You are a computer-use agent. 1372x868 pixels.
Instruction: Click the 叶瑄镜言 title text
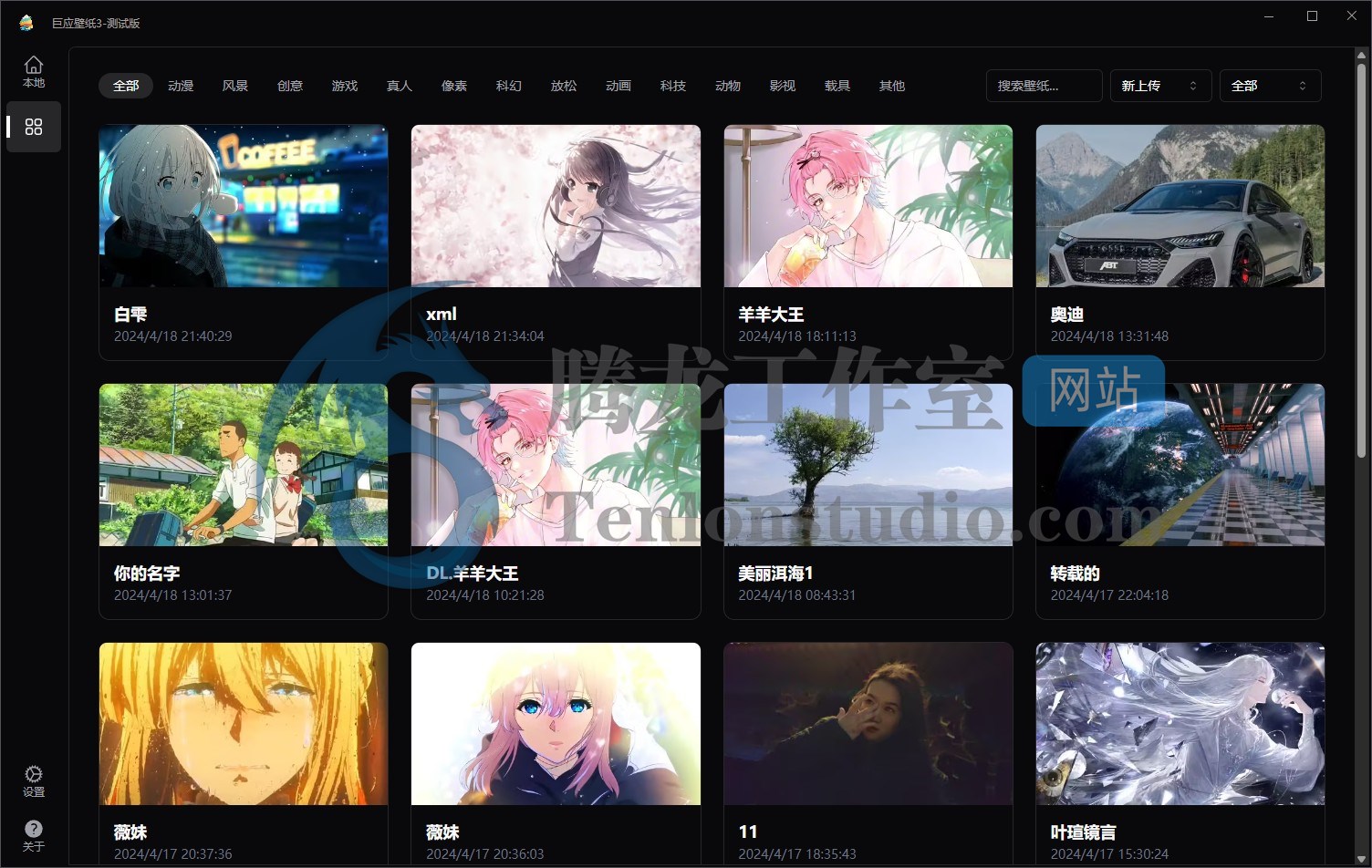click(1084, 832)
